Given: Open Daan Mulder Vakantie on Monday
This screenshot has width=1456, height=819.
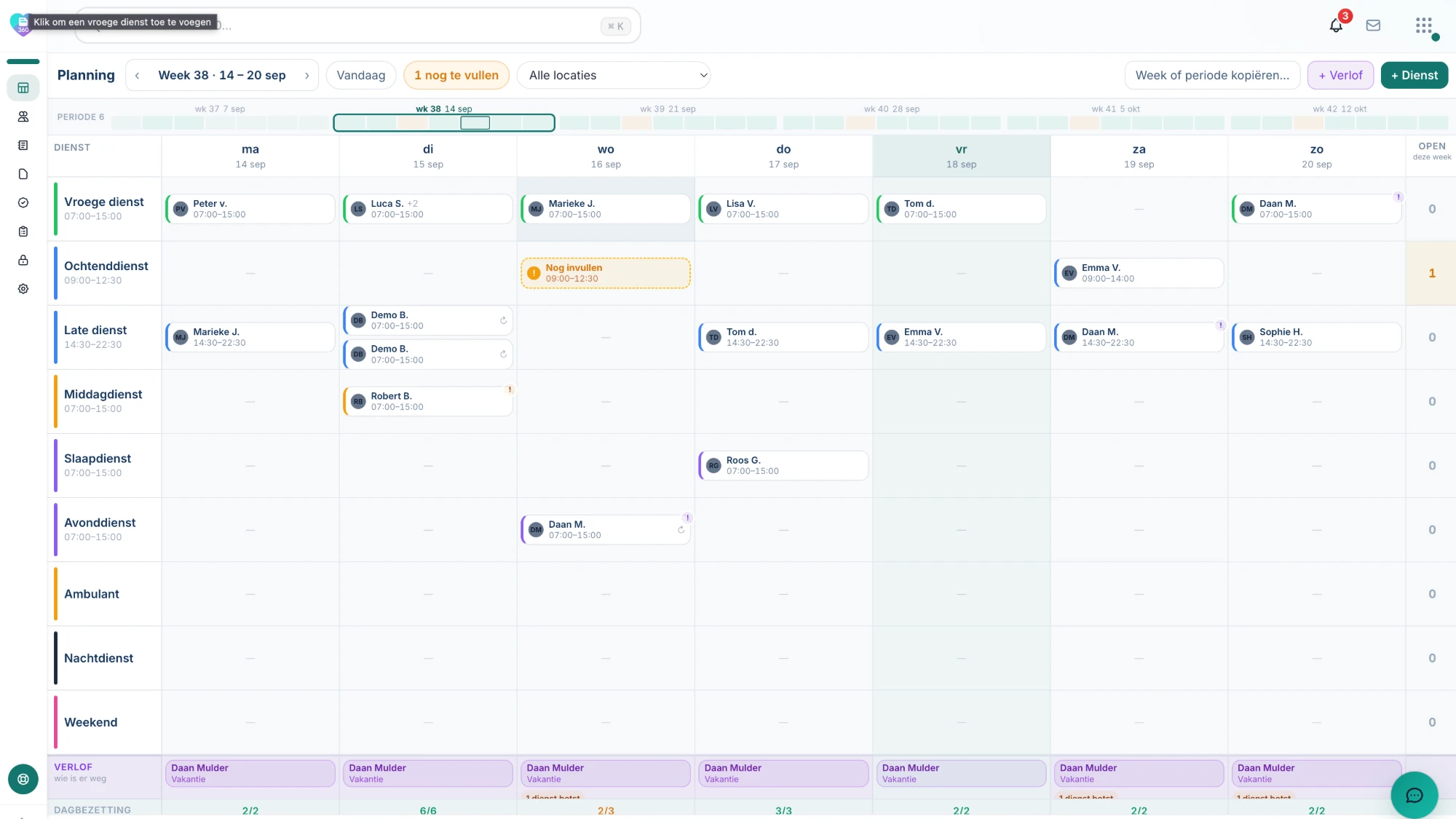Looking at the screenshot, I should pyautogui.click(x=250, y=773).
